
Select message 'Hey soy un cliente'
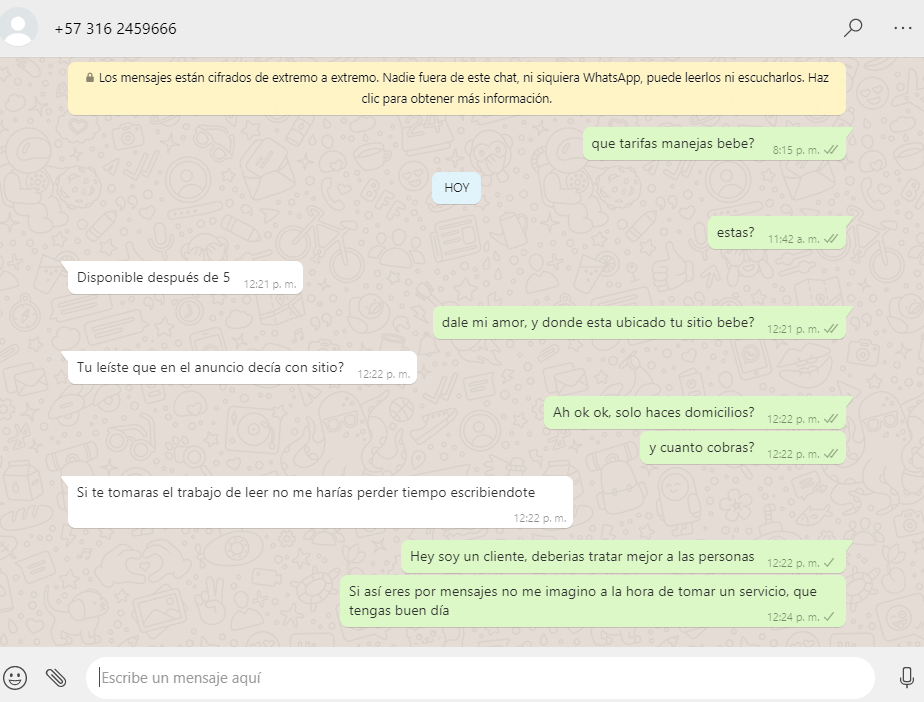point(623,556)
